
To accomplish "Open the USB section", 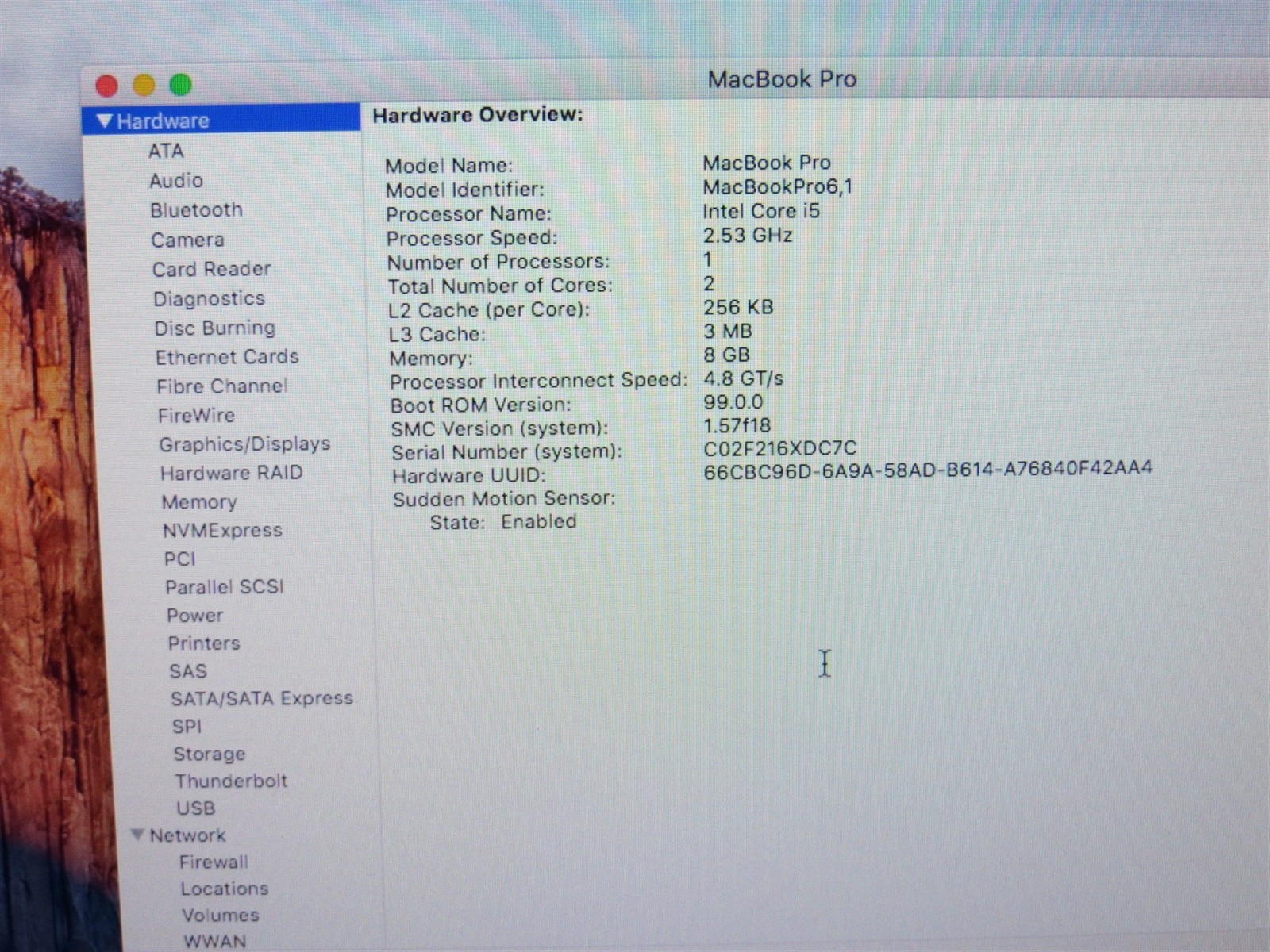I will (x=195, y=808).
